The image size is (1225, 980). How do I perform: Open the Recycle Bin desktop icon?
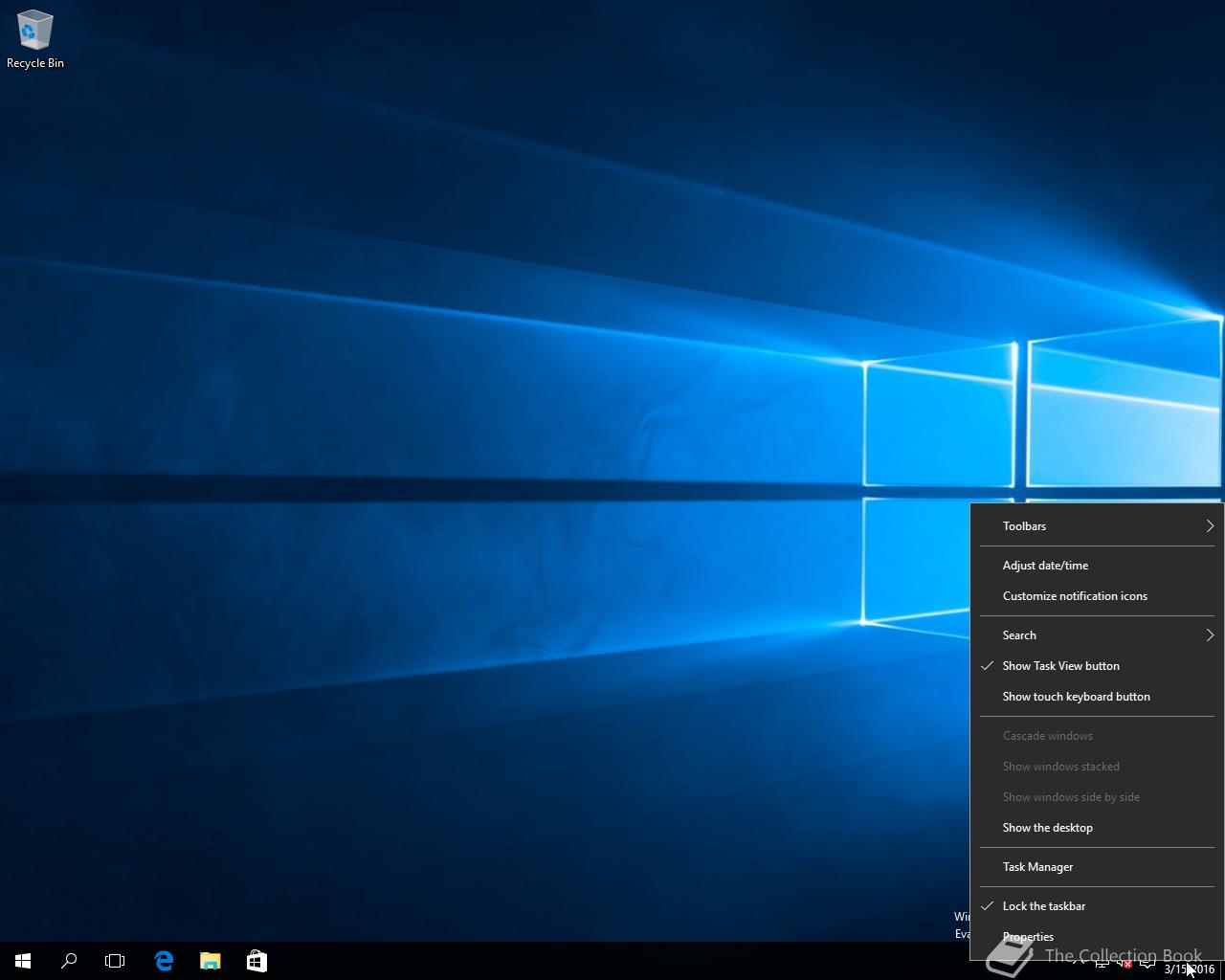pos(35,39)
